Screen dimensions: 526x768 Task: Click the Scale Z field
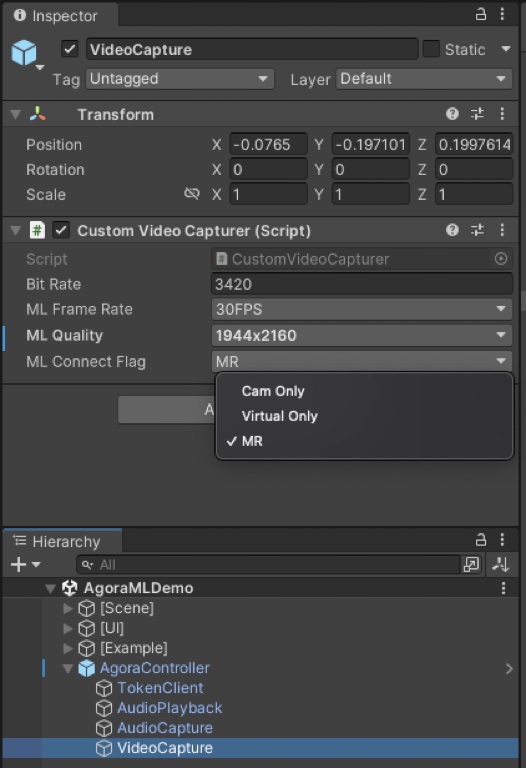click(474, 194)
